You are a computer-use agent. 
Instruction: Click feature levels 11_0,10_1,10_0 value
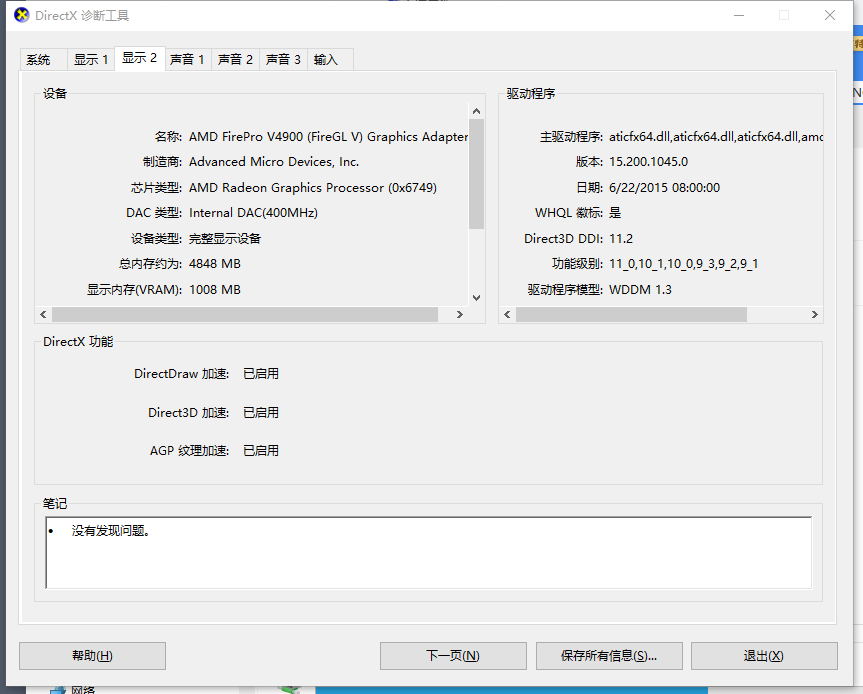coord(684,264)
